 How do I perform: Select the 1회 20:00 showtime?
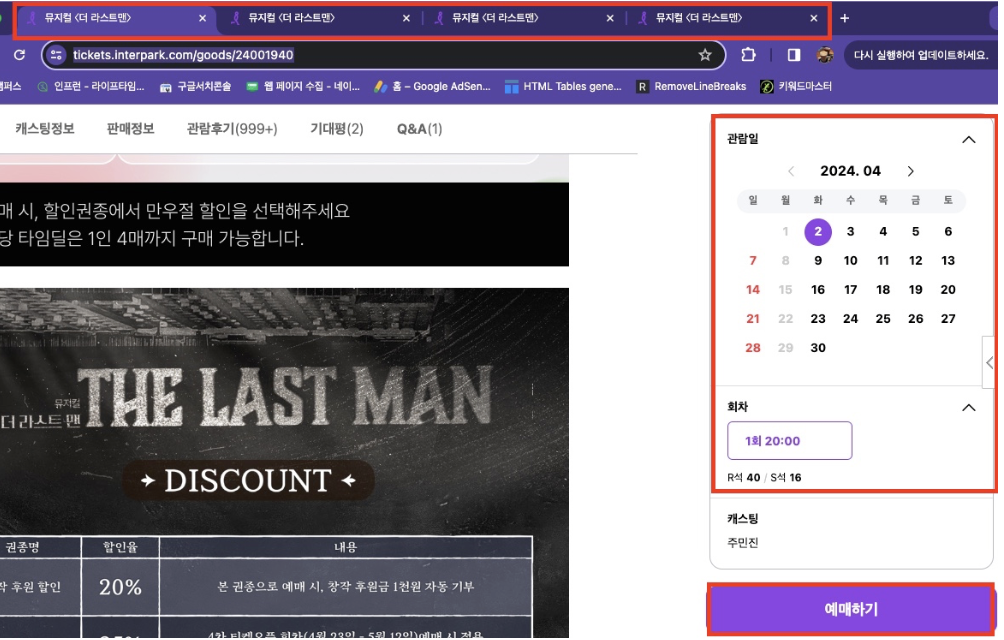789,441
